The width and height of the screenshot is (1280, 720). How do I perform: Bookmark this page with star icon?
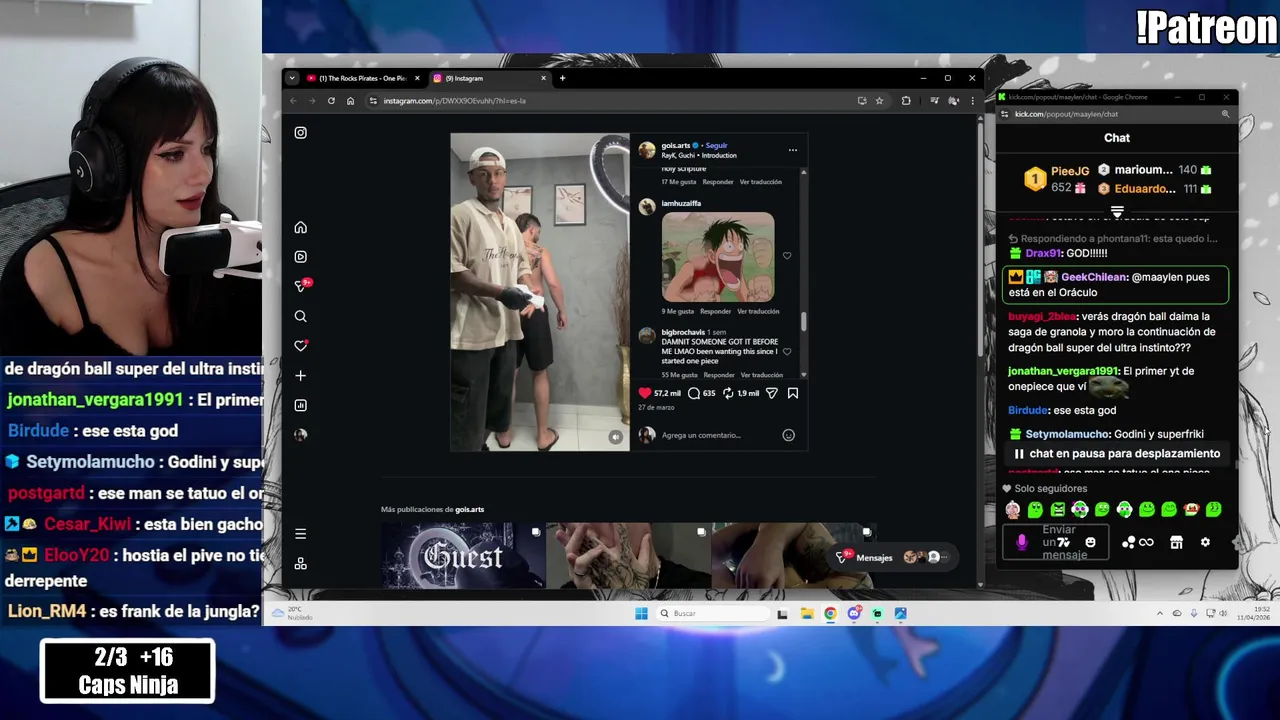click(x=879, y=100)
